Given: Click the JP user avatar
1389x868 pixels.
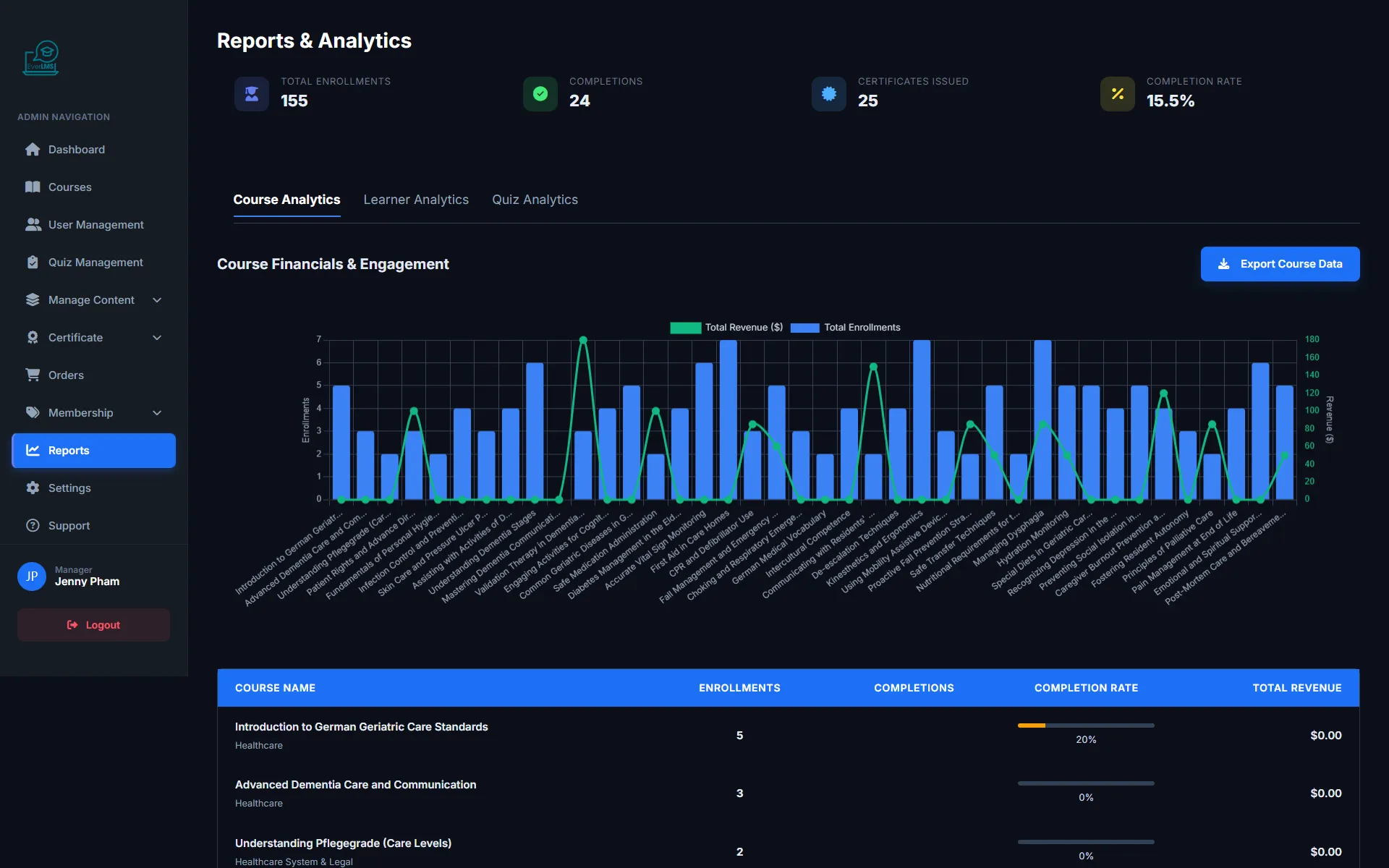Looking at the screenshot, I should click(32, 576).
